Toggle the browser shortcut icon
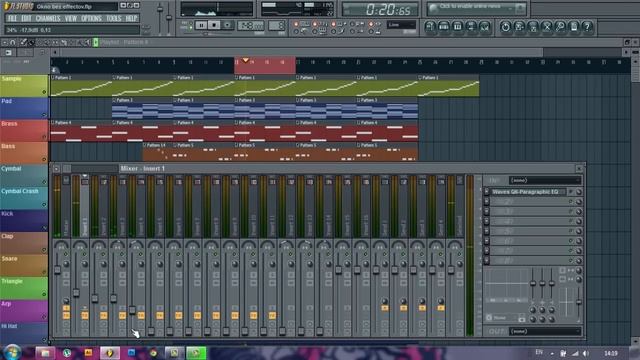The image size is (640, 360). [x=471, y=27]
